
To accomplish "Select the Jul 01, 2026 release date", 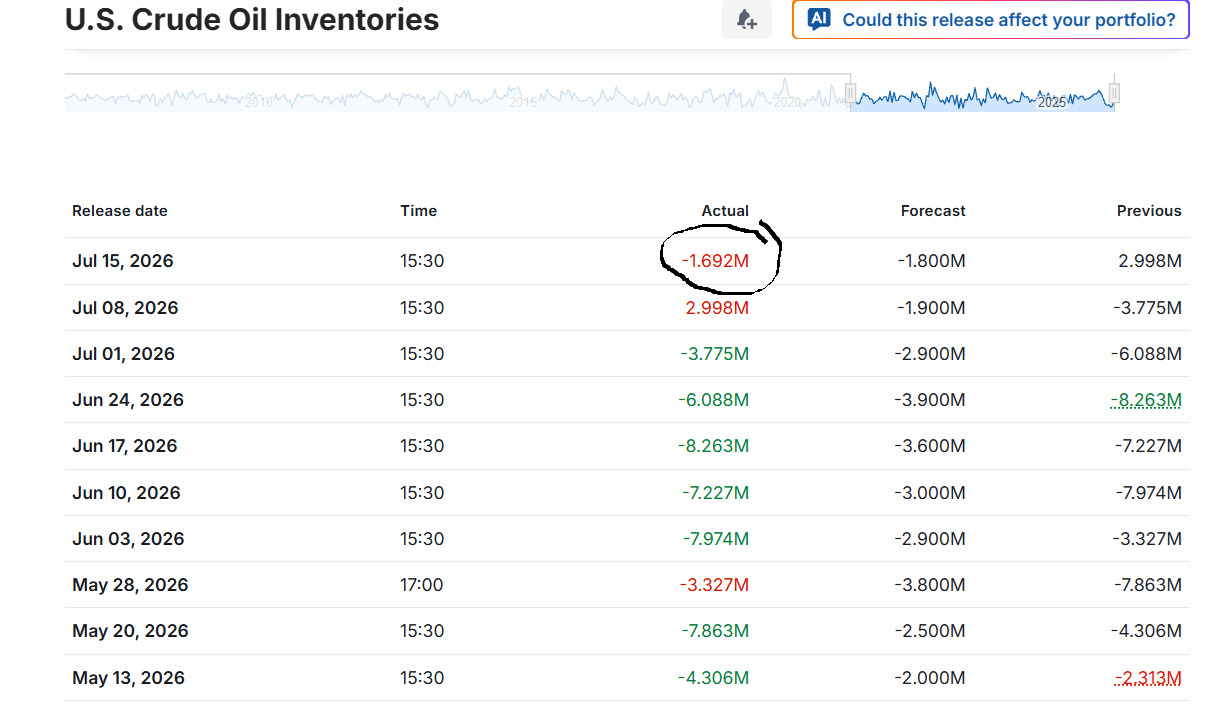I will (123, 354).
